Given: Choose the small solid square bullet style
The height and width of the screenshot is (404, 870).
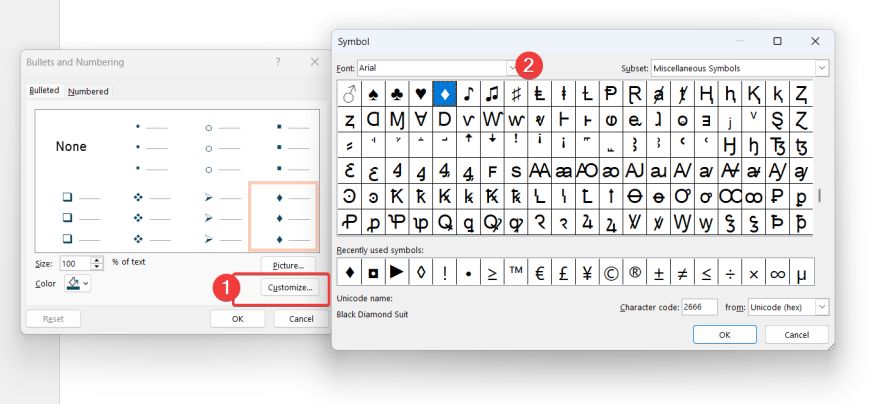Looking at the screenshot, I should click(x=293, y=147).
